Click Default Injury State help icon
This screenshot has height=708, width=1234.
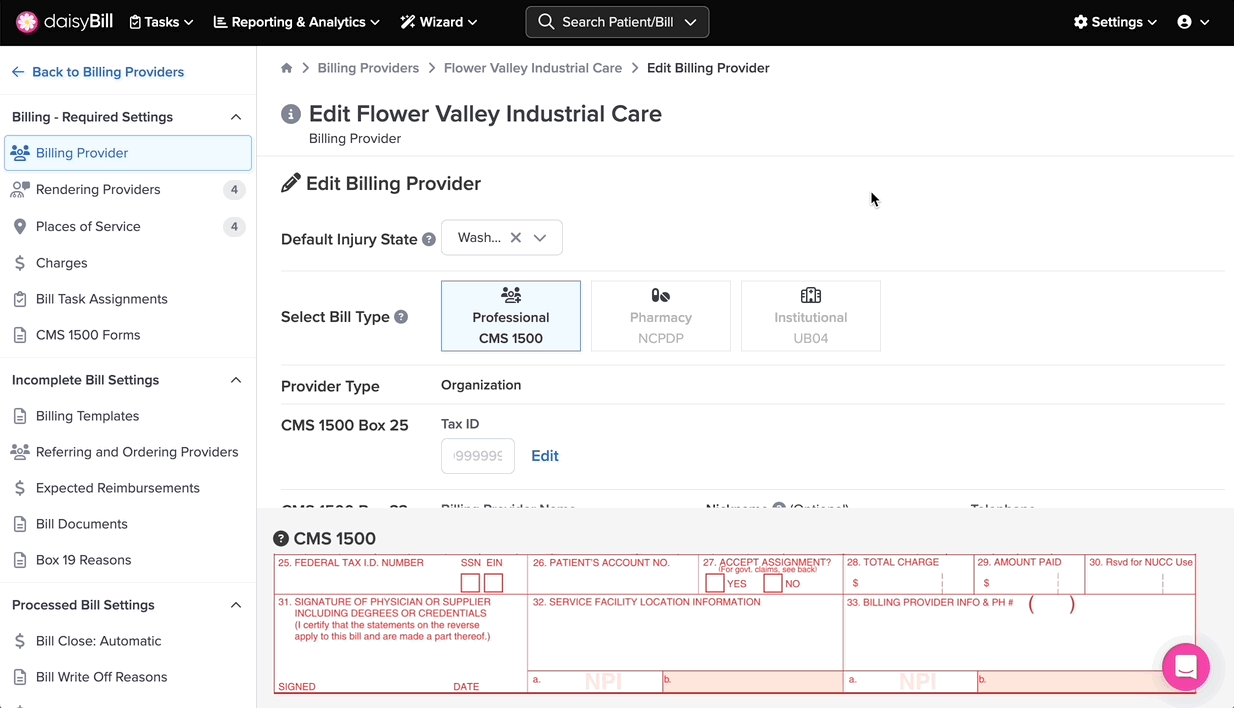pyautogui.click(x=429, y=240)
